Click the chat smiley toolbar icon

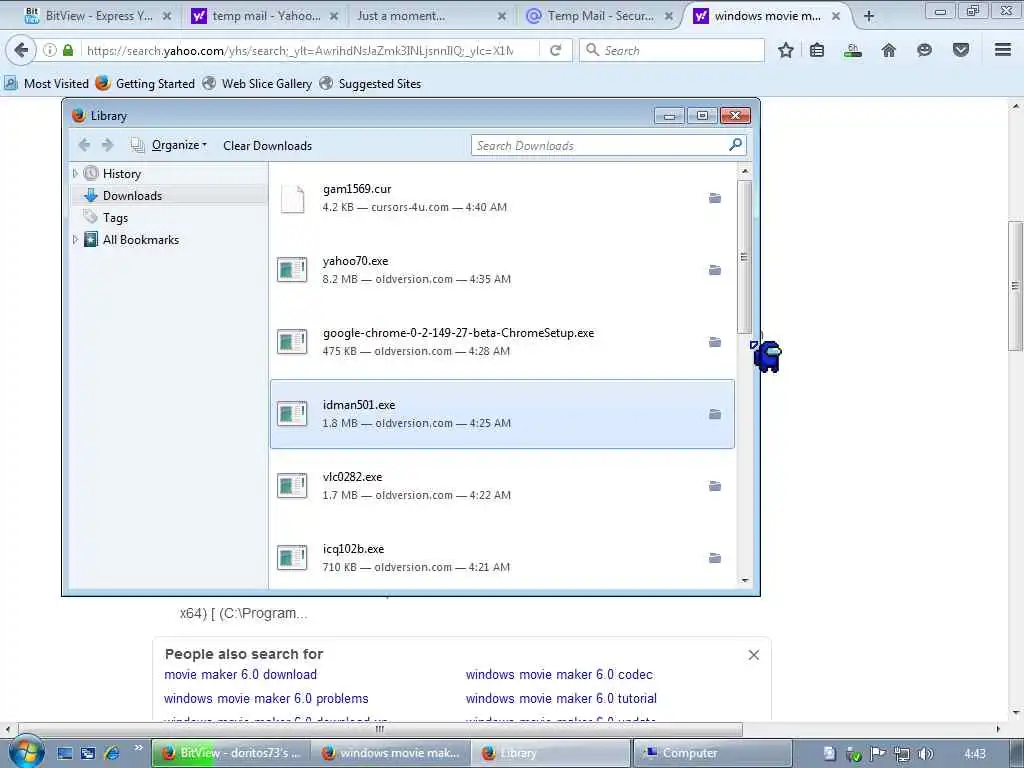(x=924, y=50)
